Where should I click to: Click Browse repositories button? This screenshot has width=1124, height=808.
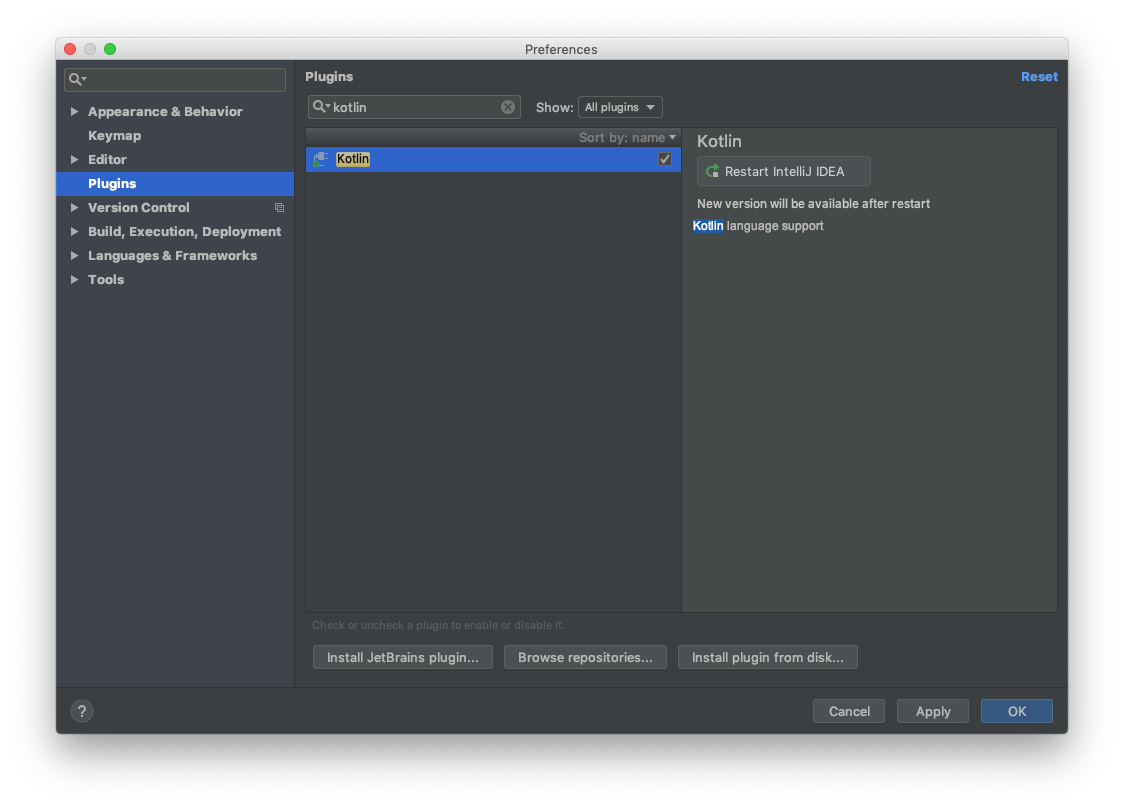[585, 657]
